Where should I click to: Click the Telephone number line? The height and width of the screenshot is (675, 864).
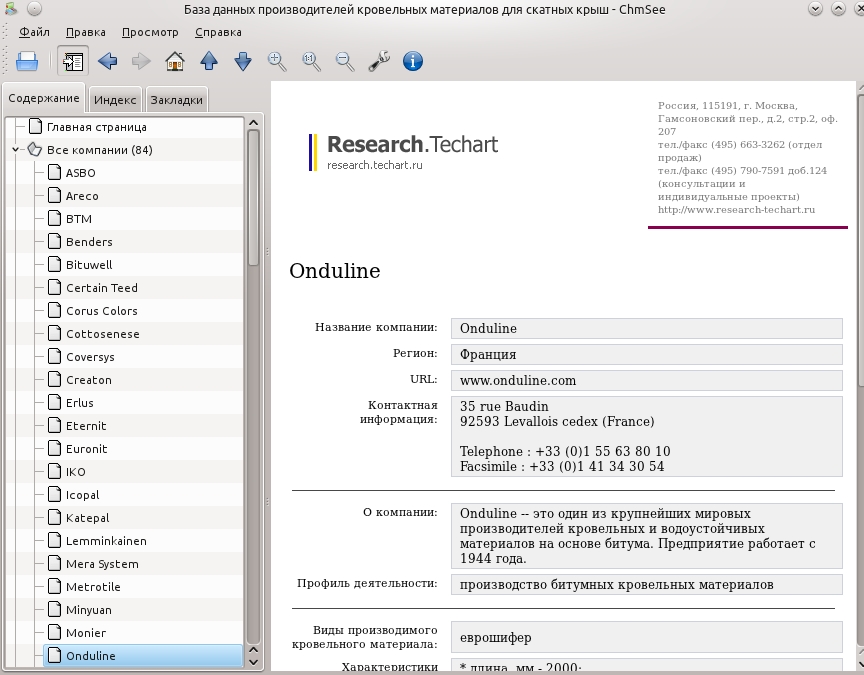click(565, 451)
